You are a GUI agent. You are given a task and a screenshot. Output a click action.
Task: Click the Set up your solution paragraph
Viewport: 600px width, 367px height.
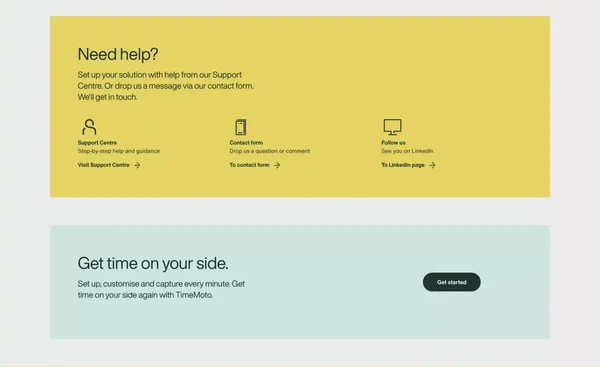(x=166, y=86)
